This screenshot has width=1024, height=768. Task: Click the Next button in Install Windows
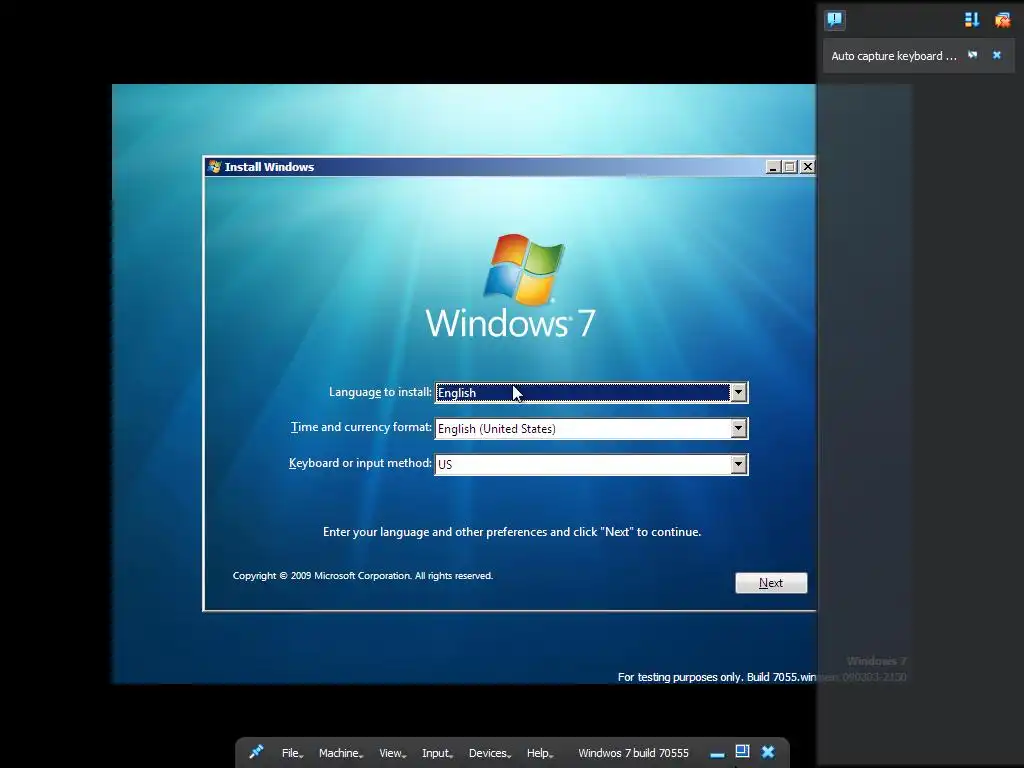[x=771, y=583]
